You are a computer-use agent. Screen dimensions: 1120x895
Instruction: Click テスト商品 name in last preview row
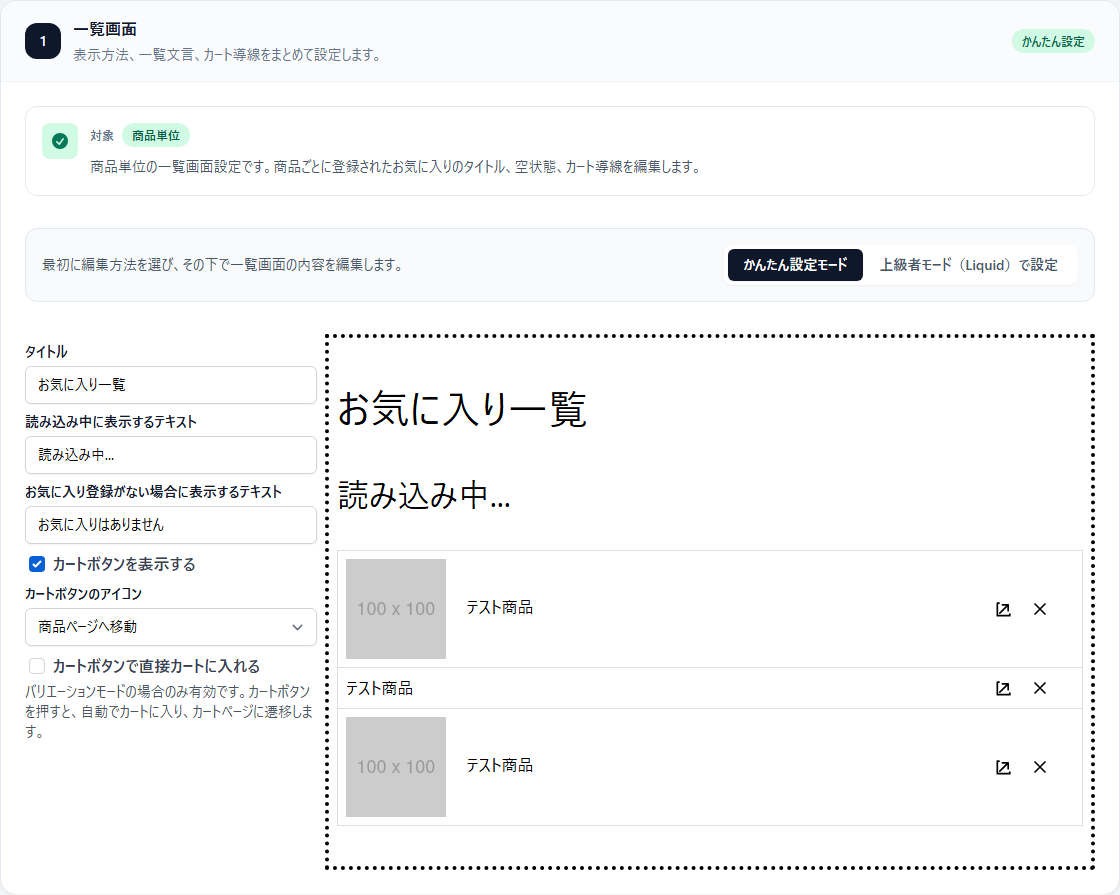[499, 766]
